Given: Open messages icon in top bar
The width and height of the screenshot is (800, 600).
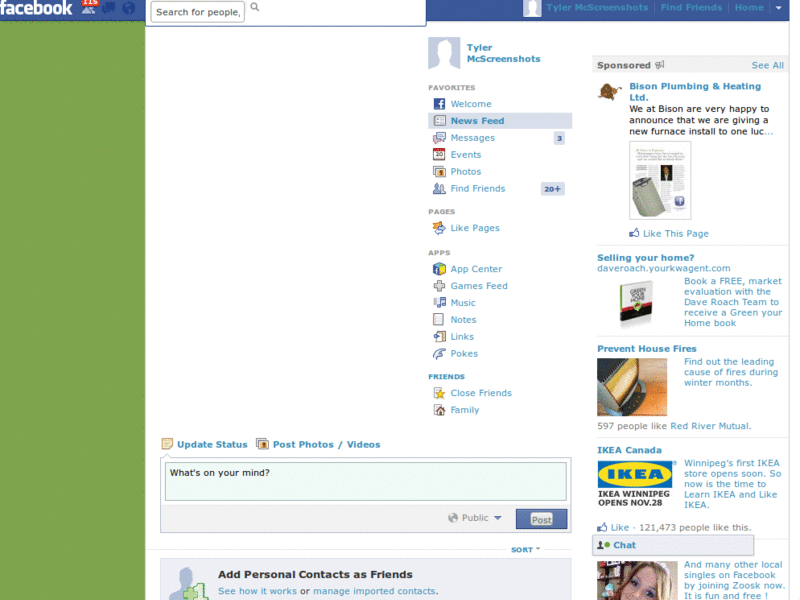Looking at the screenshot, I should [x=109, y=8].
